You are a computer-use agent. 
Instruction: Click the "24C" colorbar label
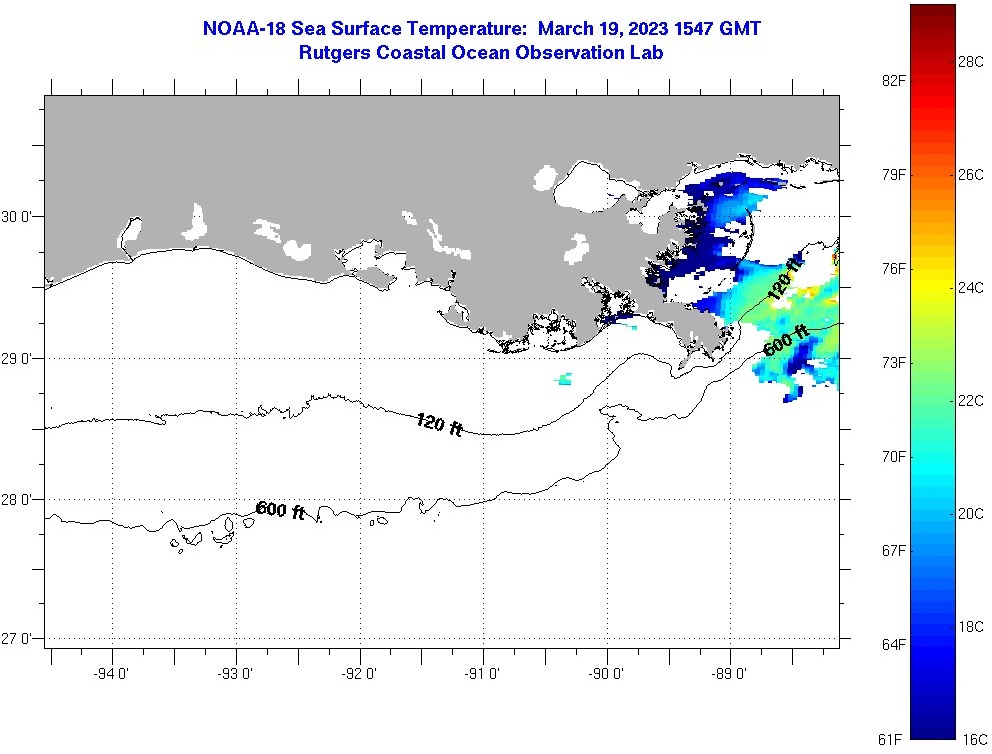coord(971,288)
